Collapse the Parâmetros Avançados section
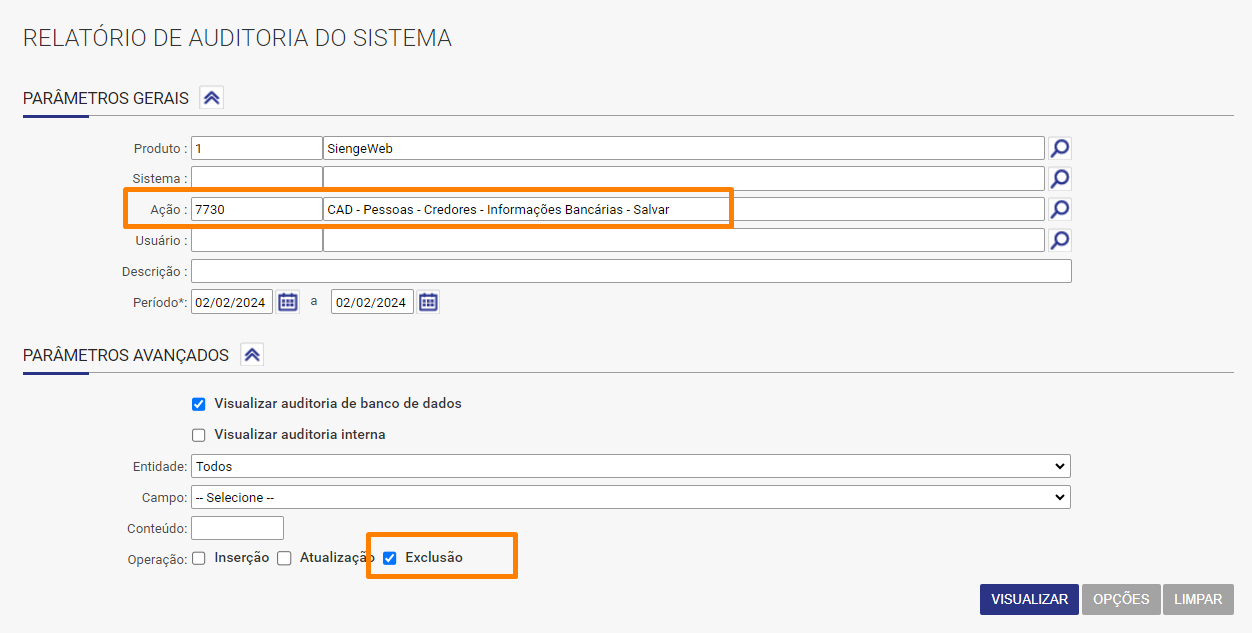The image size is (1252, 633). point(252,355)
